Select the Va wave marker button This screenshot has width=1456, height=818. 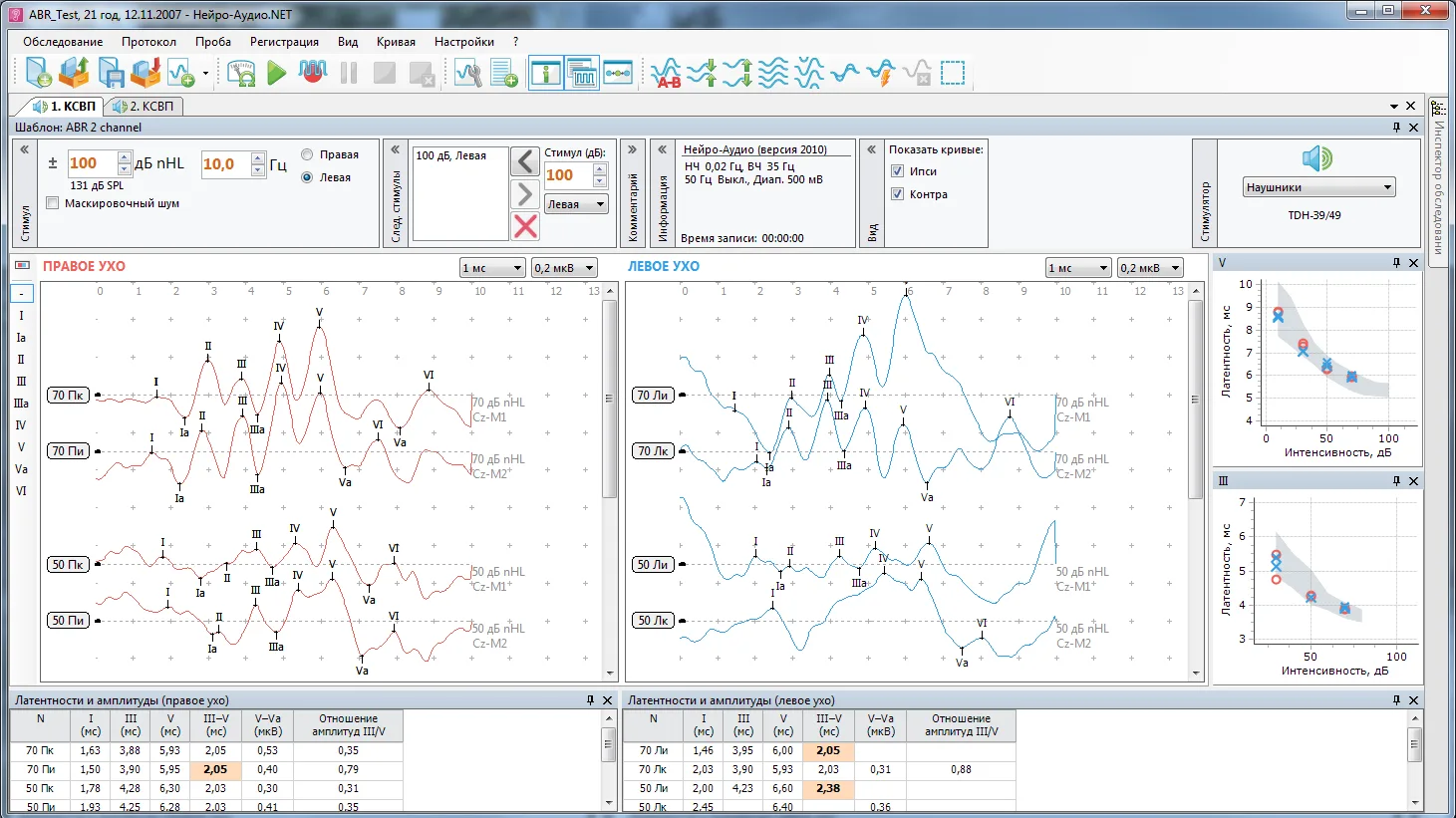(x=21, y=469)
